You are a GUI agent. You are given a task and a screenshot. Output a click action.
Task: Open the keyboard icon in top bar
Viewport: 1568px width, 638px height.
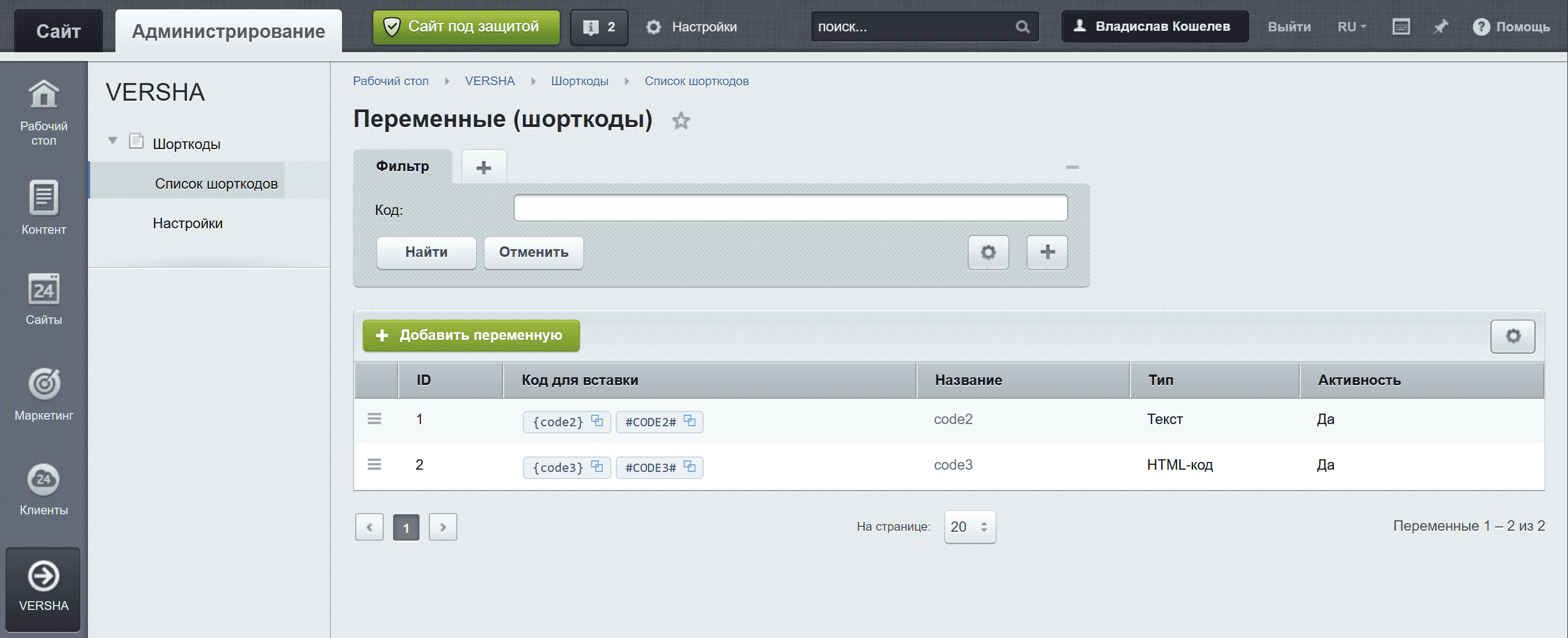coord(1401,27)
